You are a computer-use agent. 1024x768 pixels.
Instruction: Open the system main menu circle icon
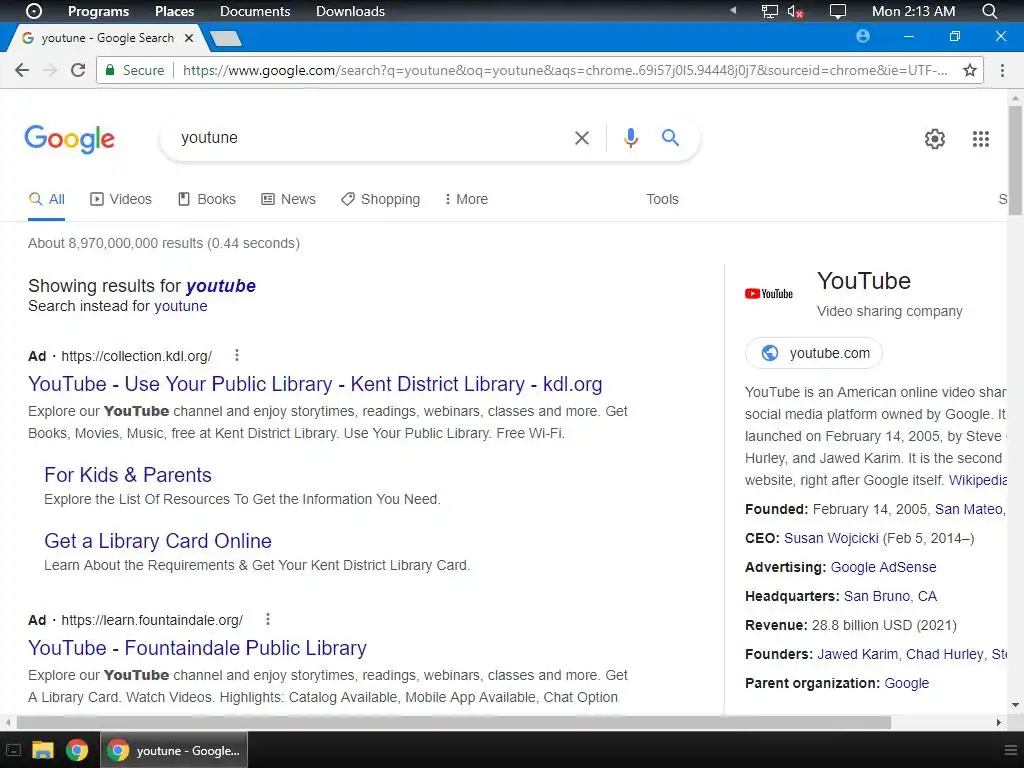[33, 11]
